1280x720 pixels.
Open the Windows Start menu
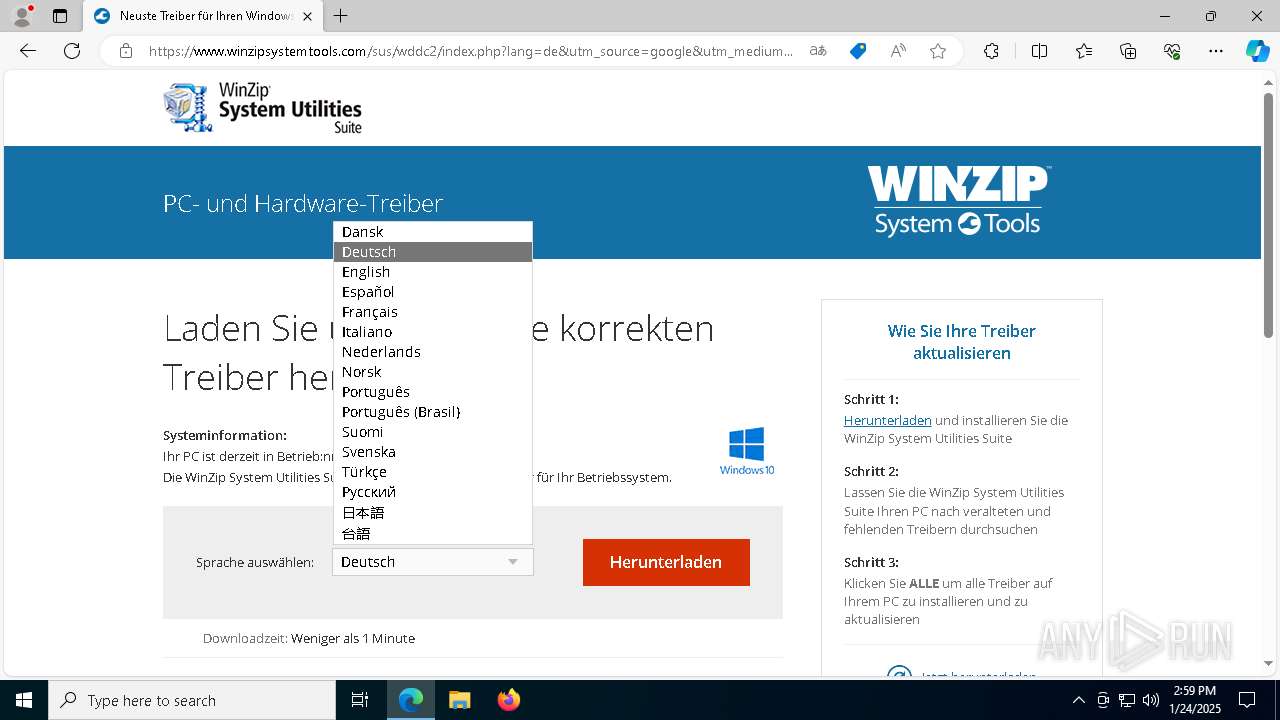(x=24, y=700)
